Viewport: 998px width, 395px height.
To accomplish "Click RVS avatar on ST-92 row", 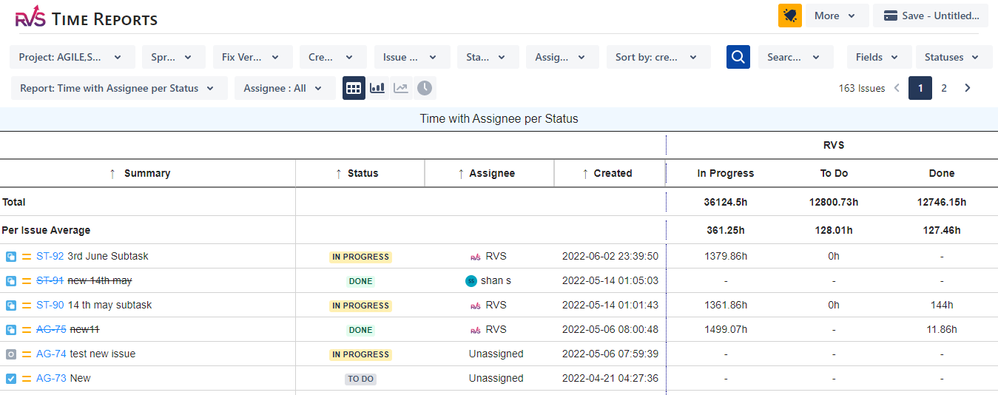I will 475,257.
